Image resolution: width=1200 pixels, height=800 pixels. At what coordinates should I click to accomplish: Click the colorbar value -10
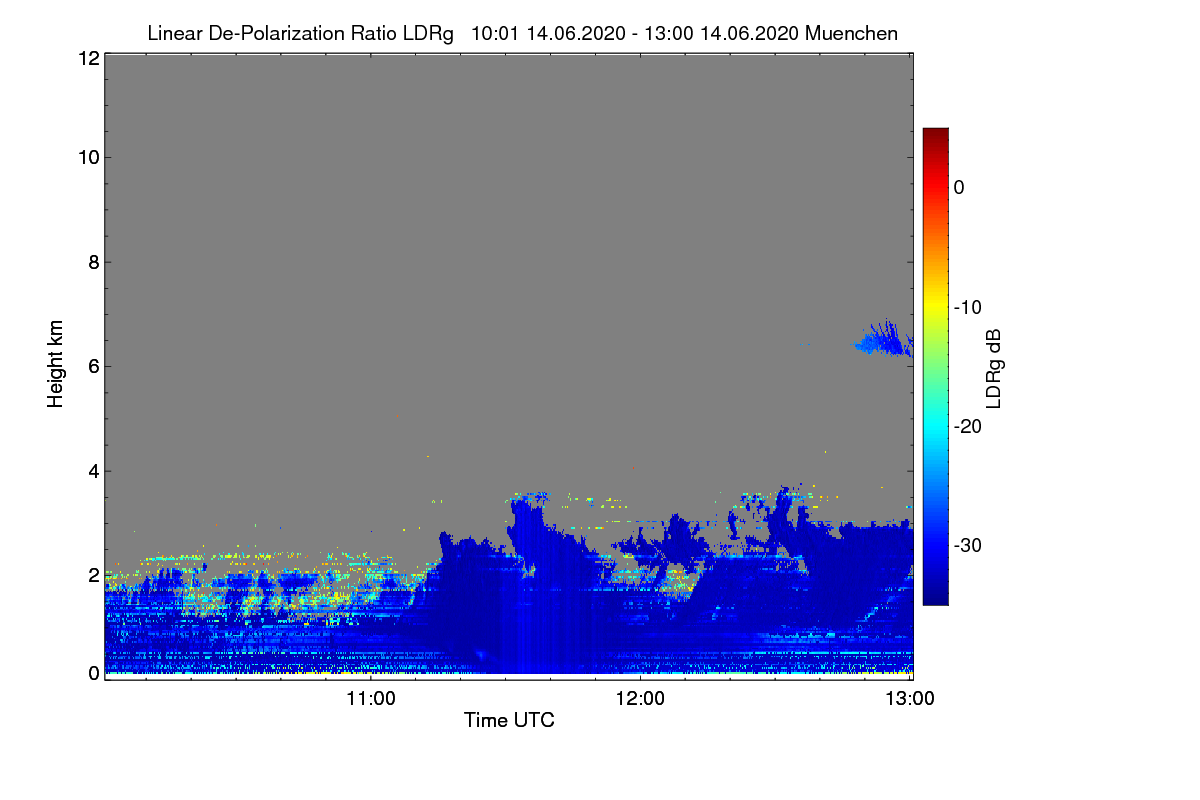pyautogui.click(x=970, y=307)
